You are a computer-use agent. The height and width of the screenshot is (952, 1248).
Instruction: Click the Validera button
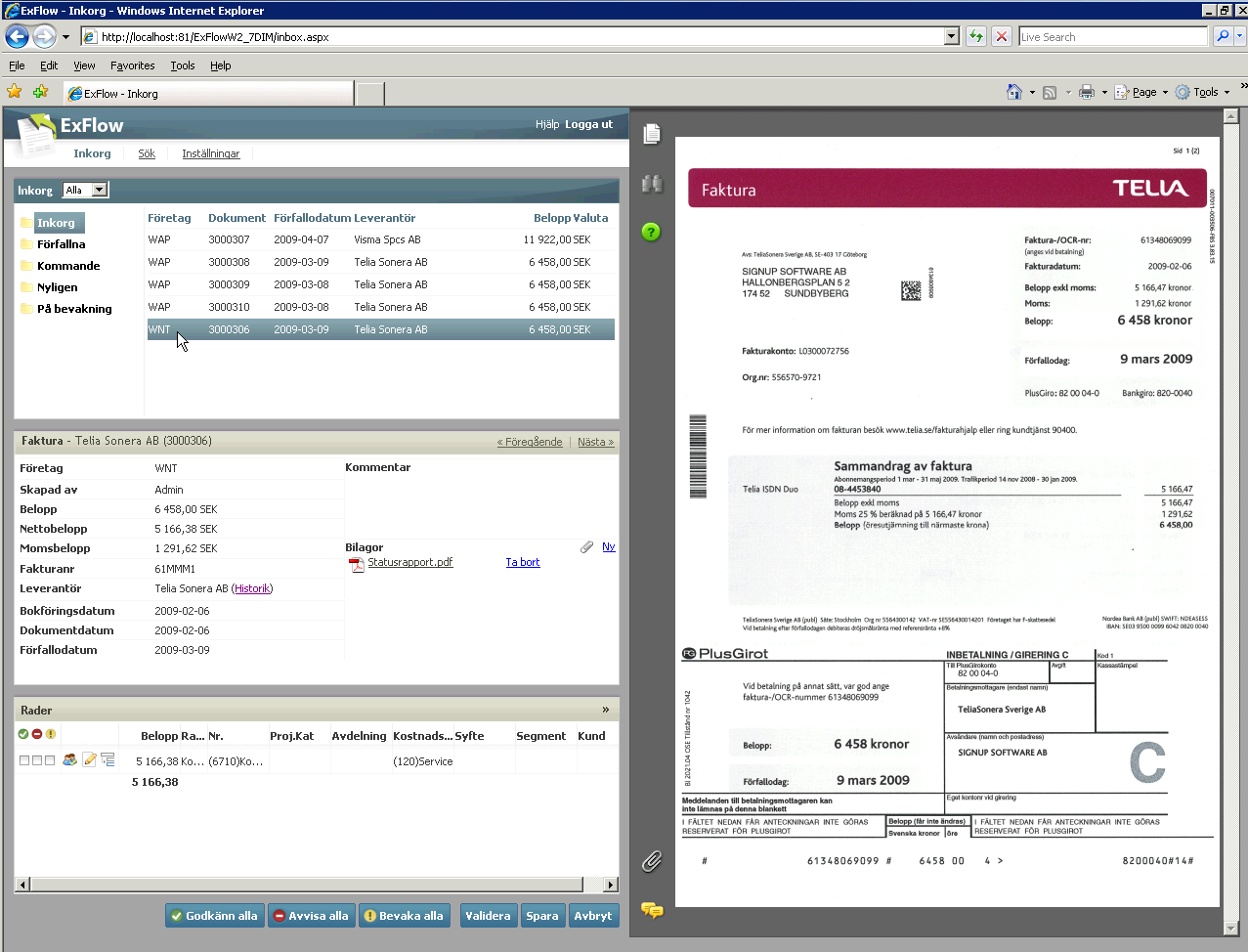click(488, 916)
